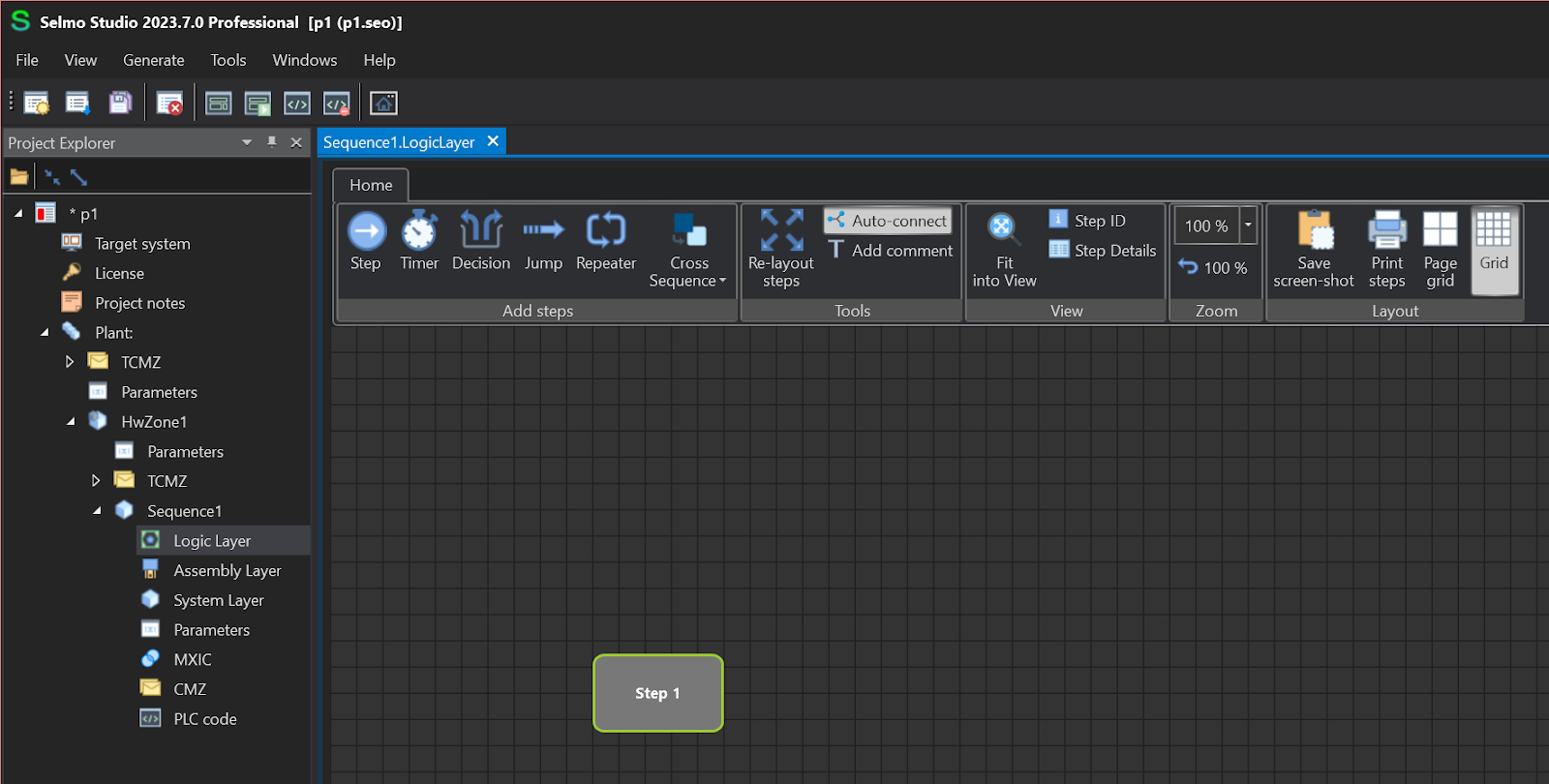Click the new project toolbar icon
The width and height of the screenshot is (1549, 784).
37,103
